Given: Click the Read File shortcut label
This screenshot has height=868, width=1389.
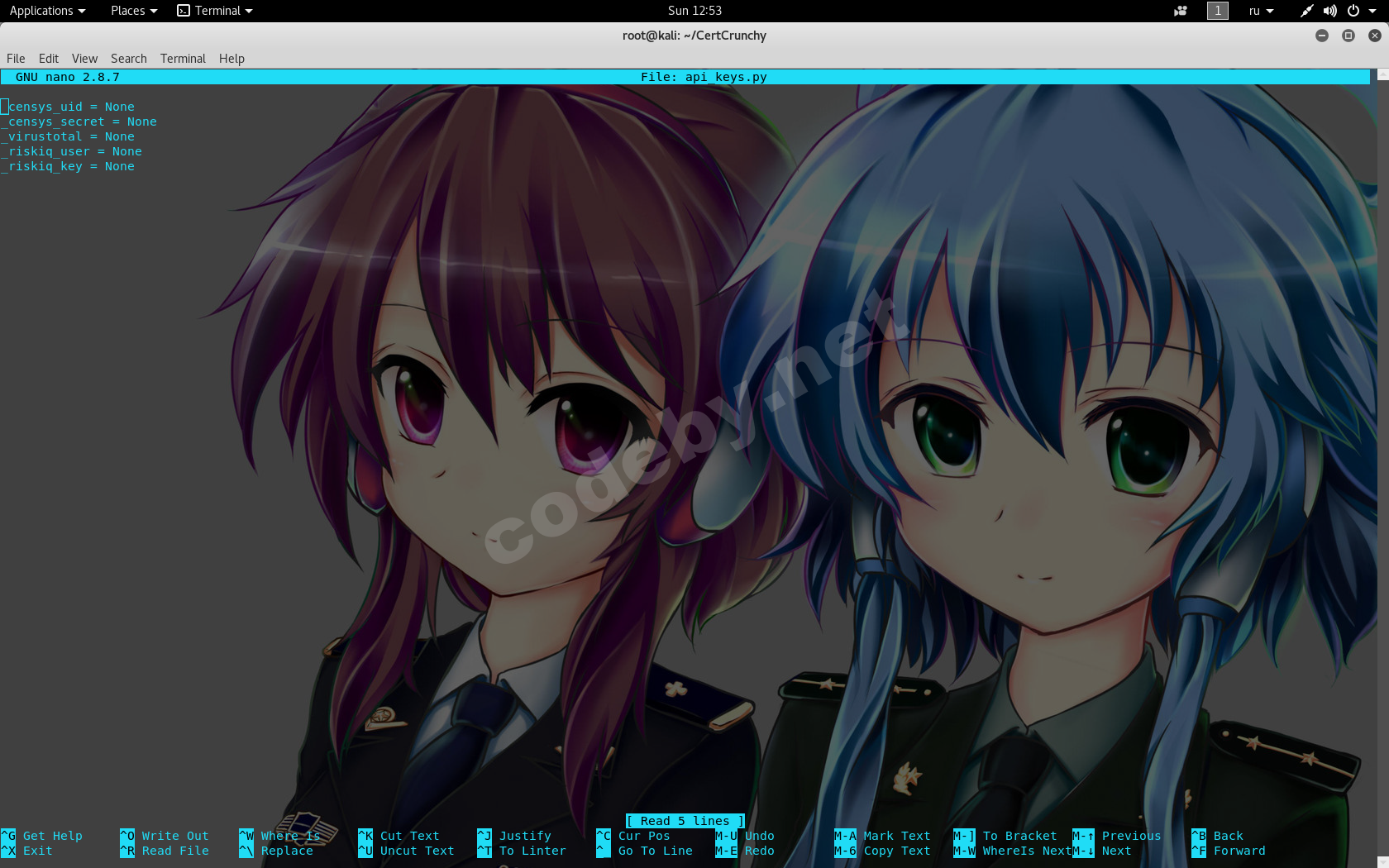Looking at the screenshot, I should click(175, 851).
